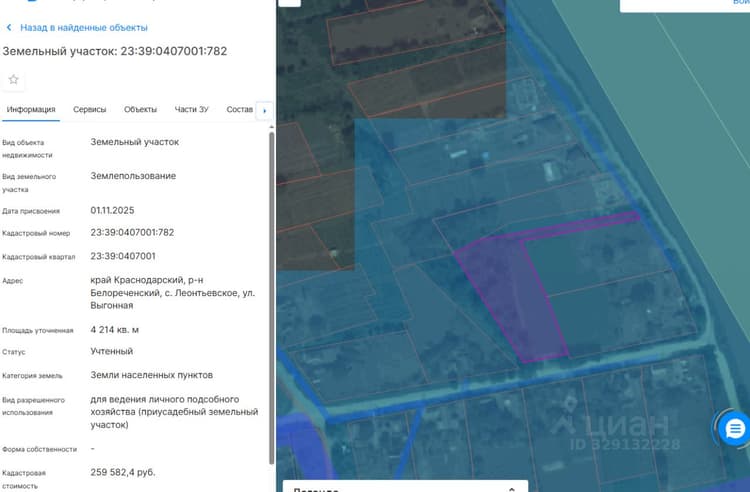The width and height of the screenshot is (750, 492).
Task: Switch to the Состав tab
Action: 240,109
